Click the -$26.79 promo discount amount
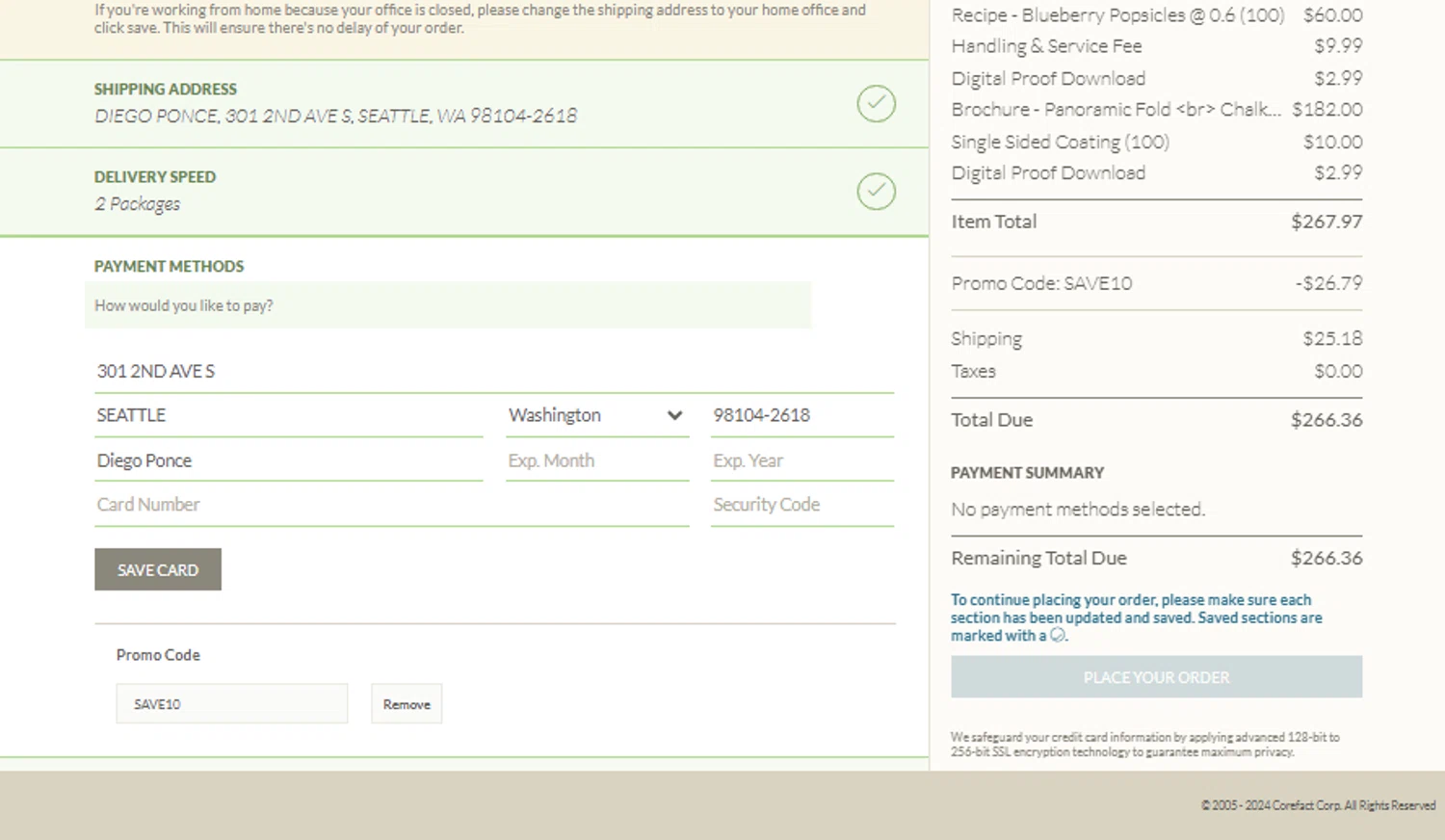 pyautogui.click(x=1328, y=283)
